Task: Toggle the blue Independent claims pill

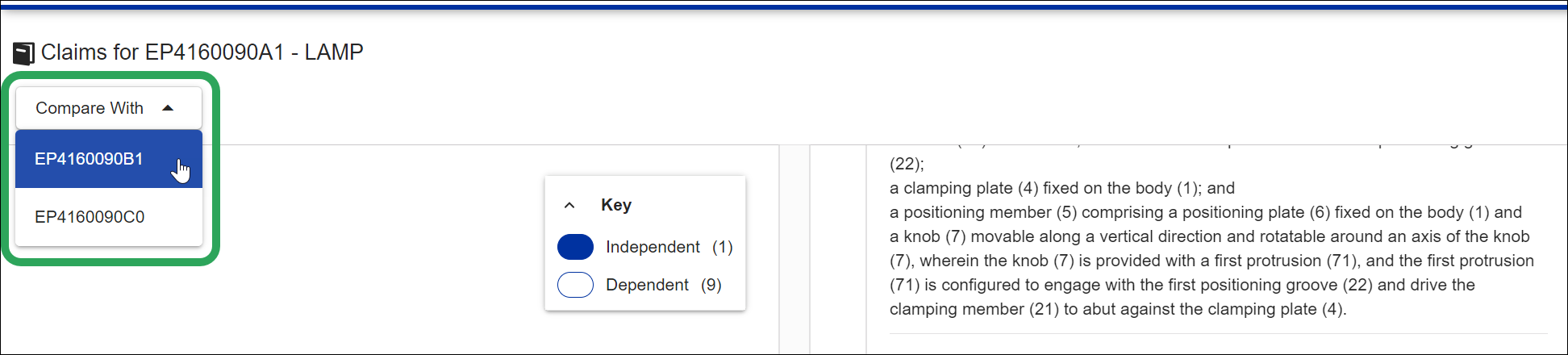Action: point(575,247)
